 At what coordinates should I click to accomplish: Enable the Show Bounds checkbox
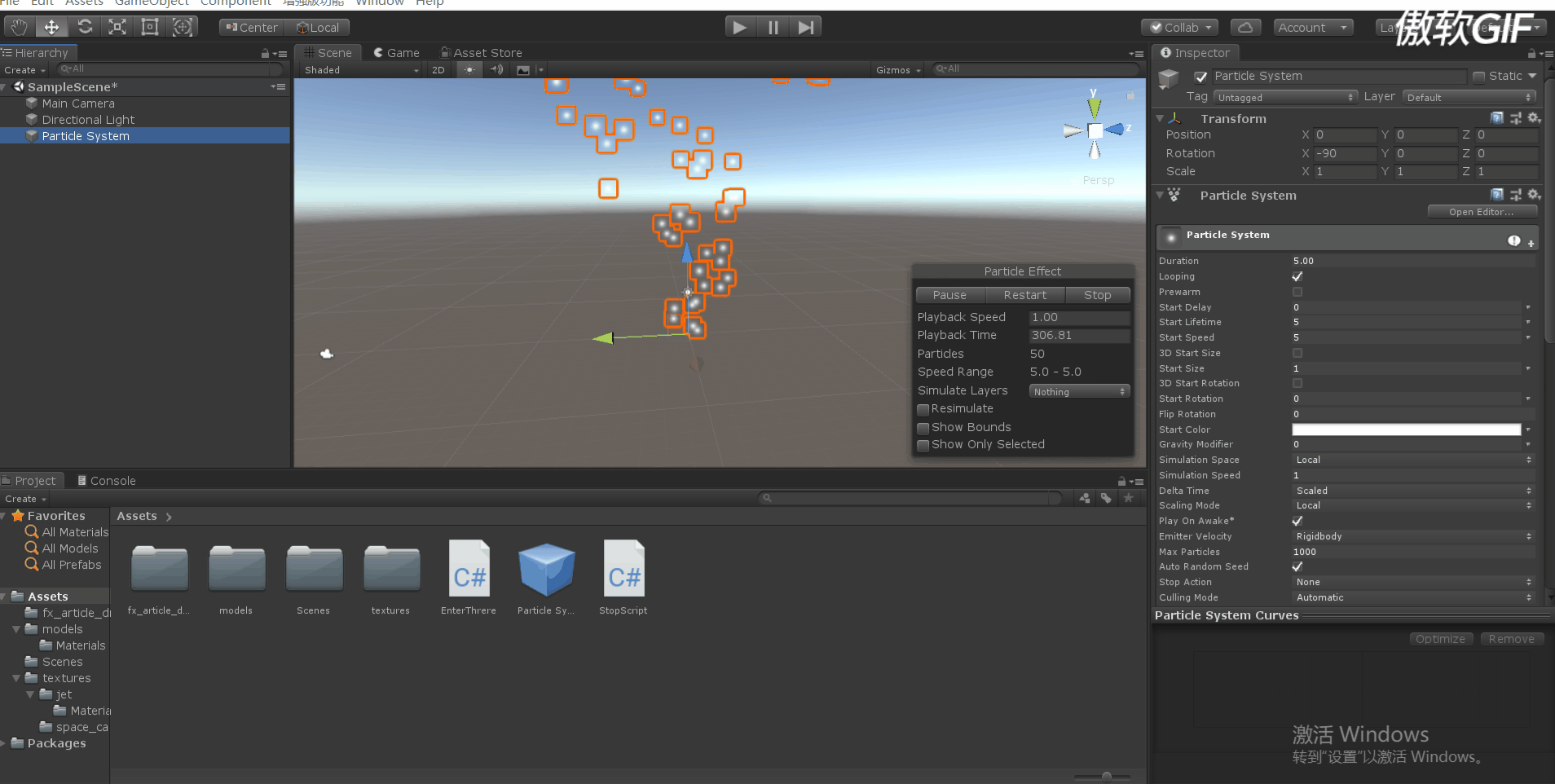coord(923,428)
